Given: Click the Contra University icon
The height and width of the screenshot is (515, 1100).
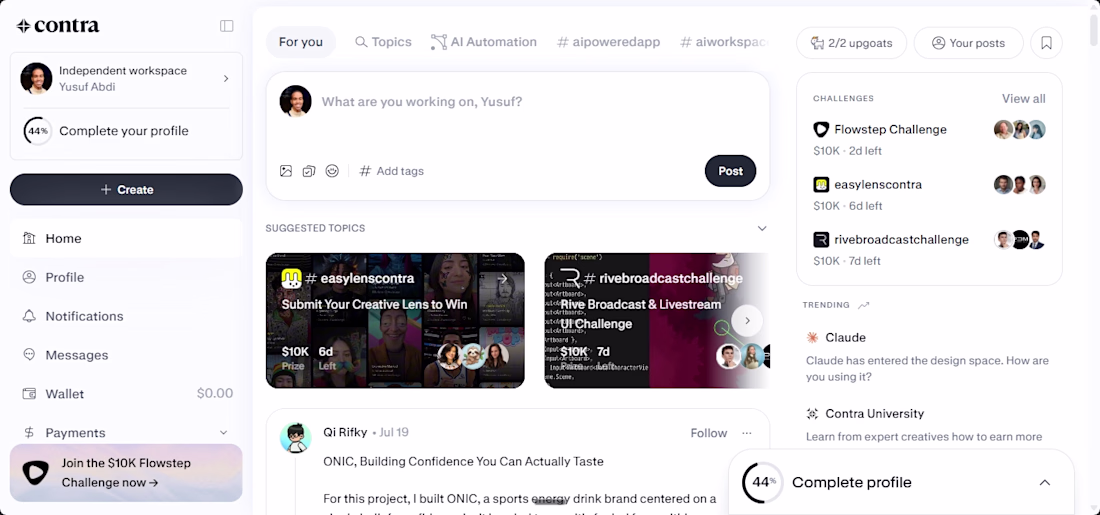Looking at the screenshot, I should point(812,414).
